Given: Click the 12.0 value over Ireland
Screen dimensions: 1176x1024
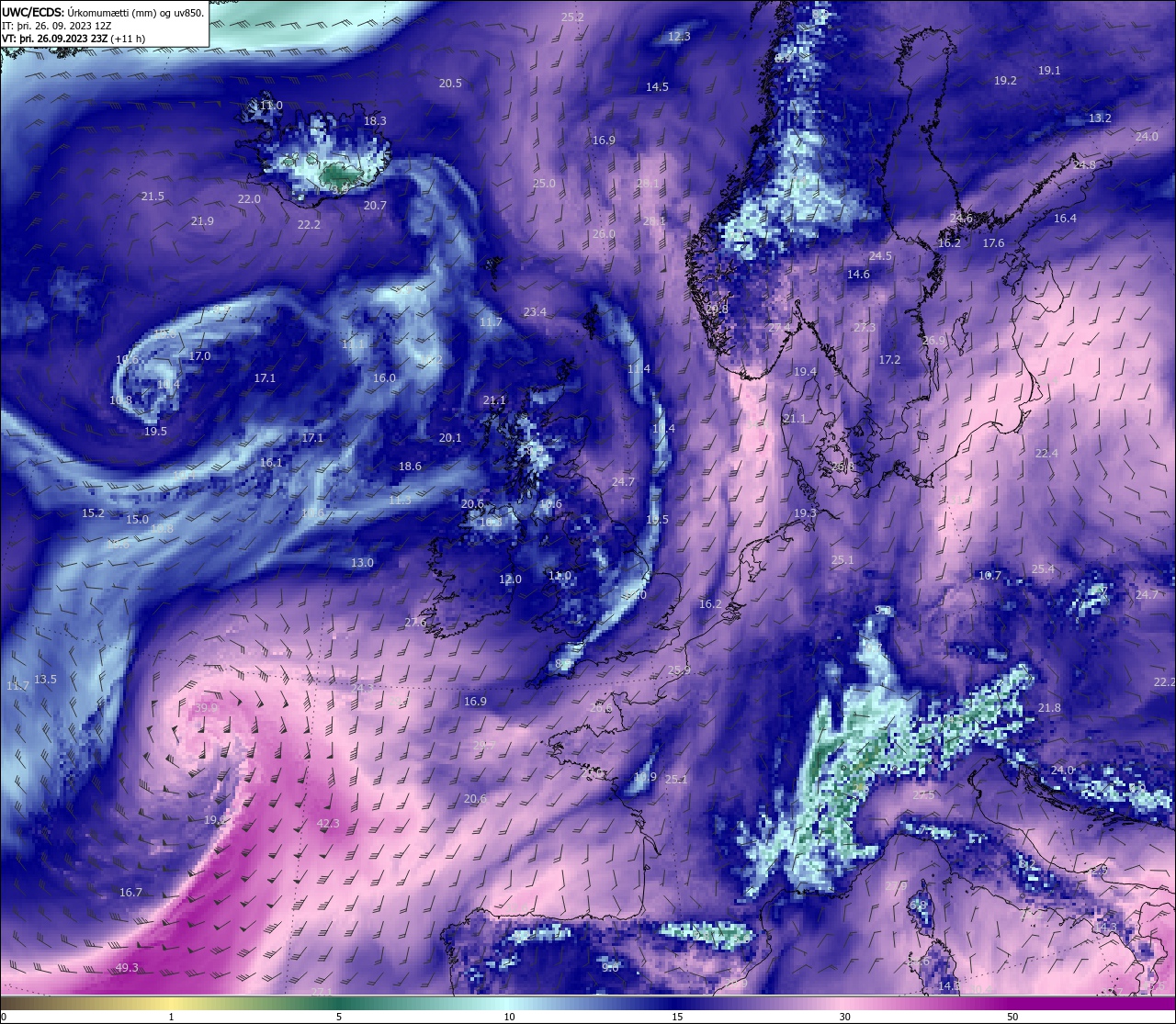Looking at the screenshot, I should pyautogui.click(x=510, y=580).
